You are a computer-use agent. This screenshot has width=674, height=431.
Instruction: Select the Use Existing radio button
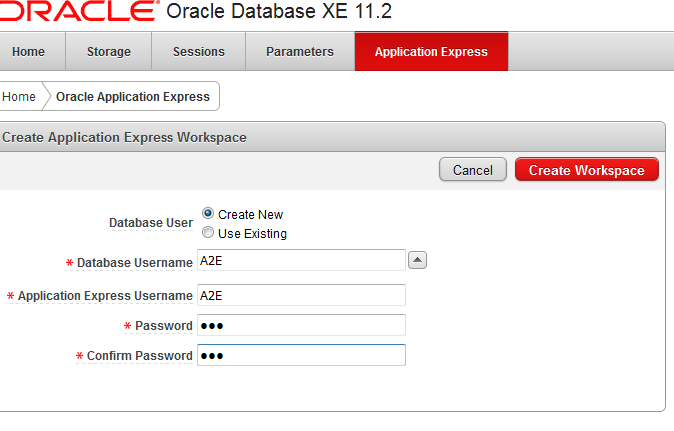coord(208,232)
